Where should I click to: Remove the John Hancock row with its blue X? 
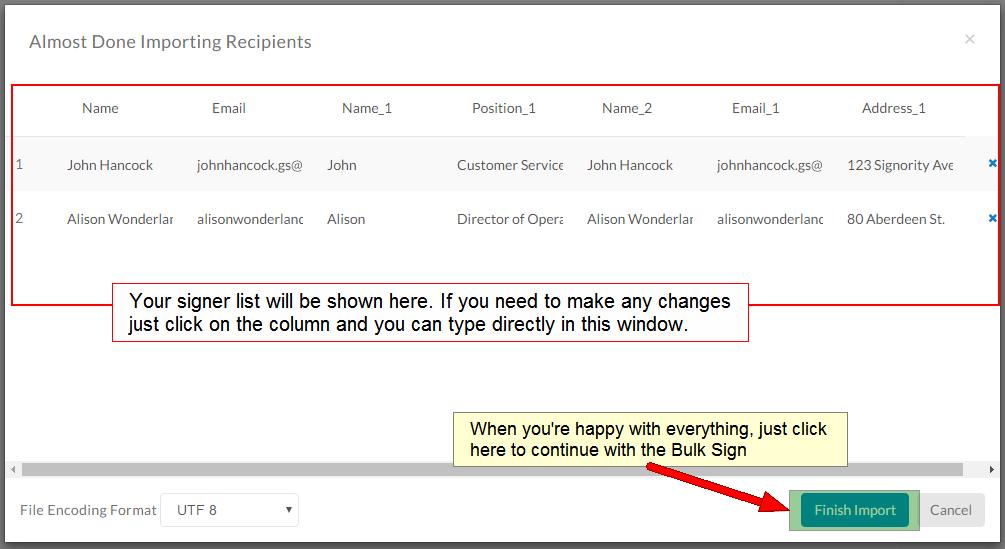(992, 164)
